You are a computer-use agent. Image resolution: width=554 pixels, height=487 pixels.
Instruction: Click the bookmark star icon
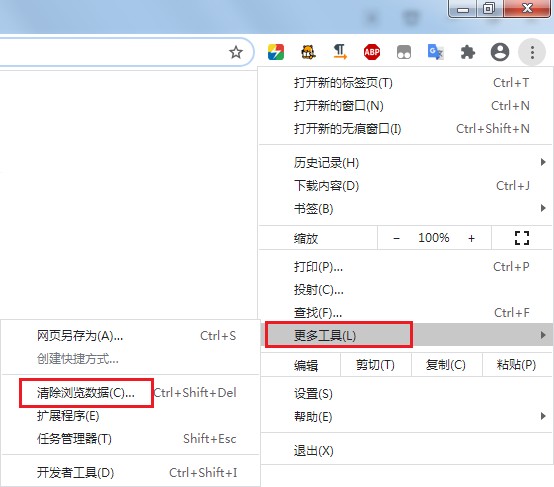tap(236, 52)
